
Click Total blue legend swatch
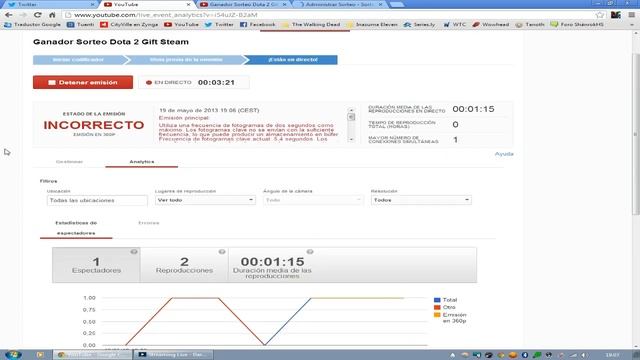click(437, 300)
